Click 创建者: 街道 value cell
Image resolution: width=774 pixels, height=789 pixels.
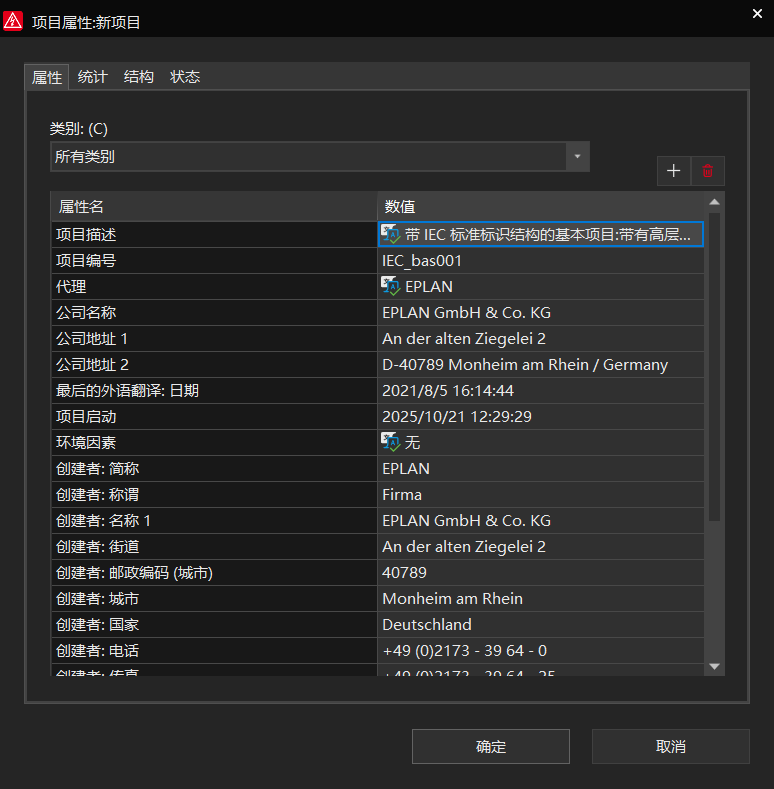pos(541,546)
